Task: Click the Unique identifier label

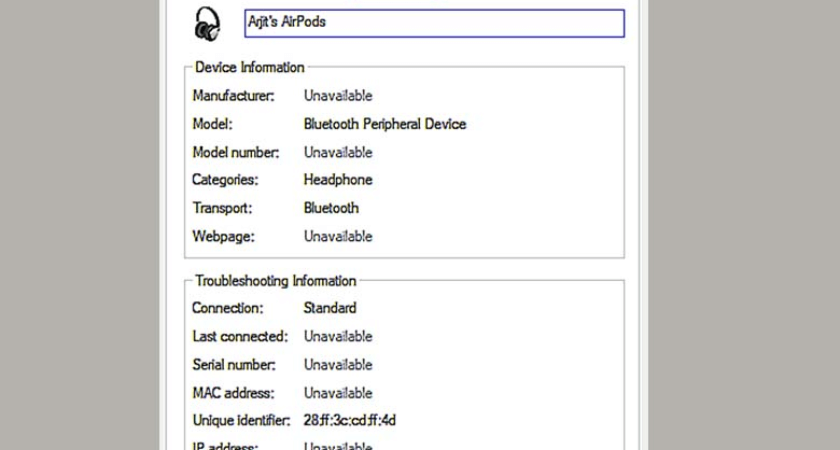Action: (241, 421)
